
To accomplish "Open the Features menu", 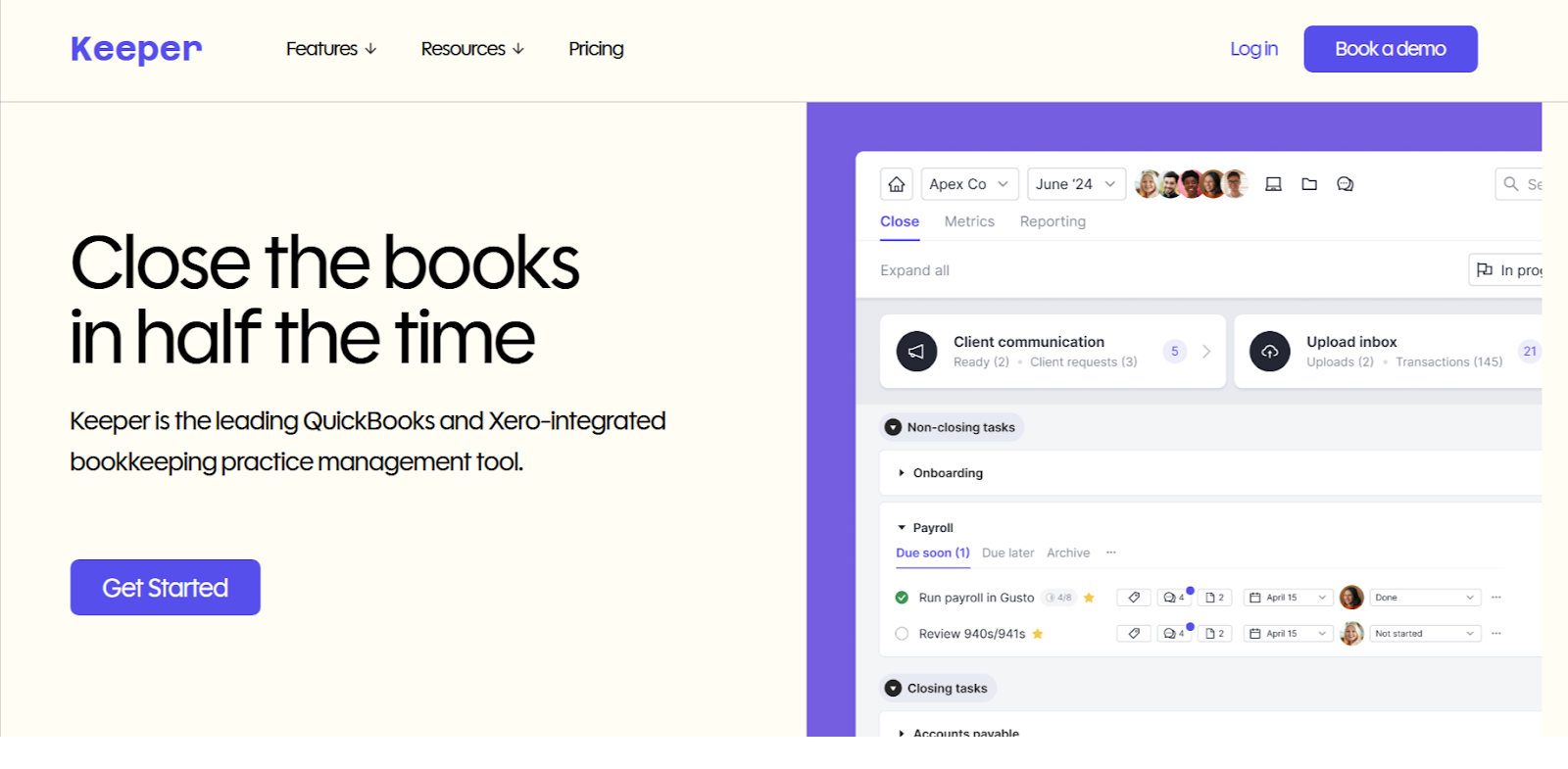I will coord(331,49).
